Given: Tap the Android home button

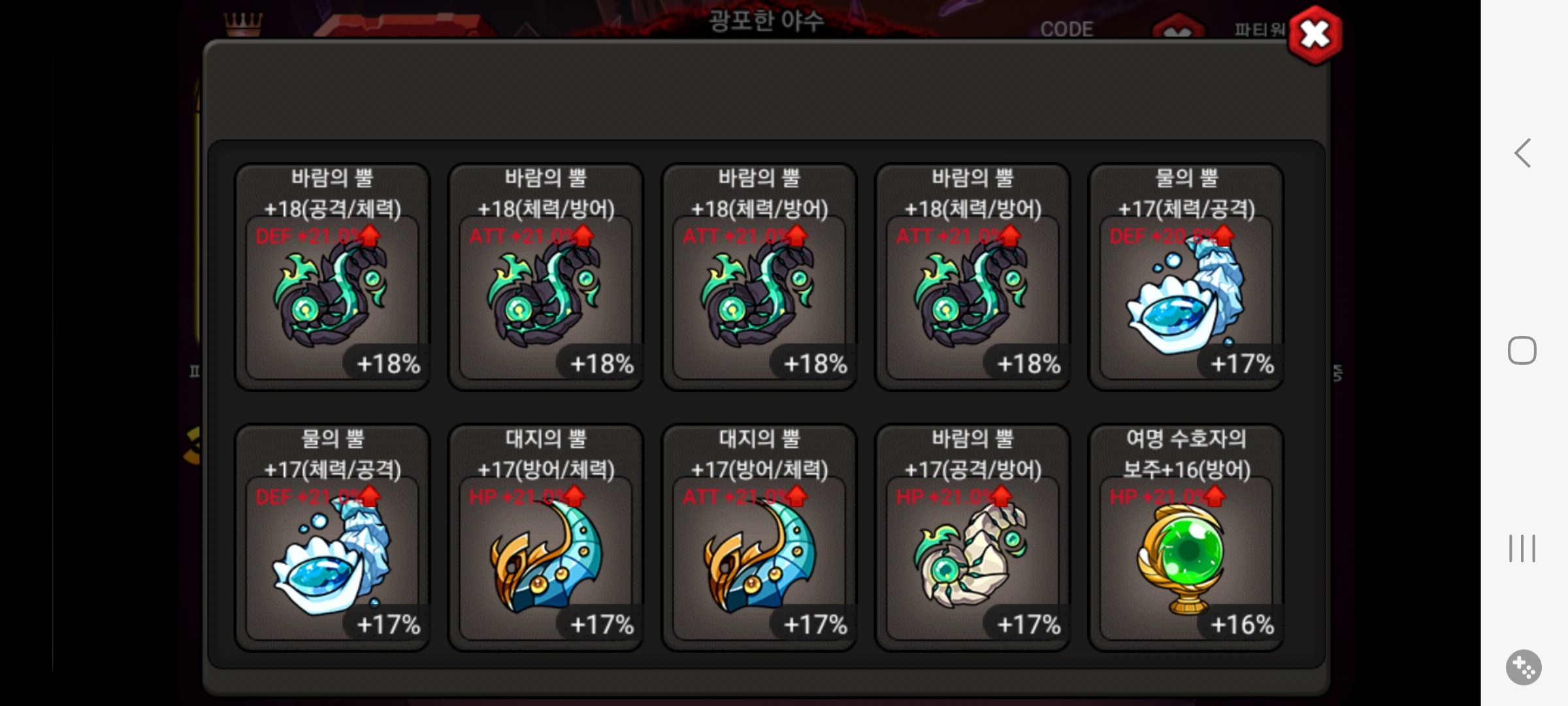Looking at the screenshot, I should coord(1522,350).
